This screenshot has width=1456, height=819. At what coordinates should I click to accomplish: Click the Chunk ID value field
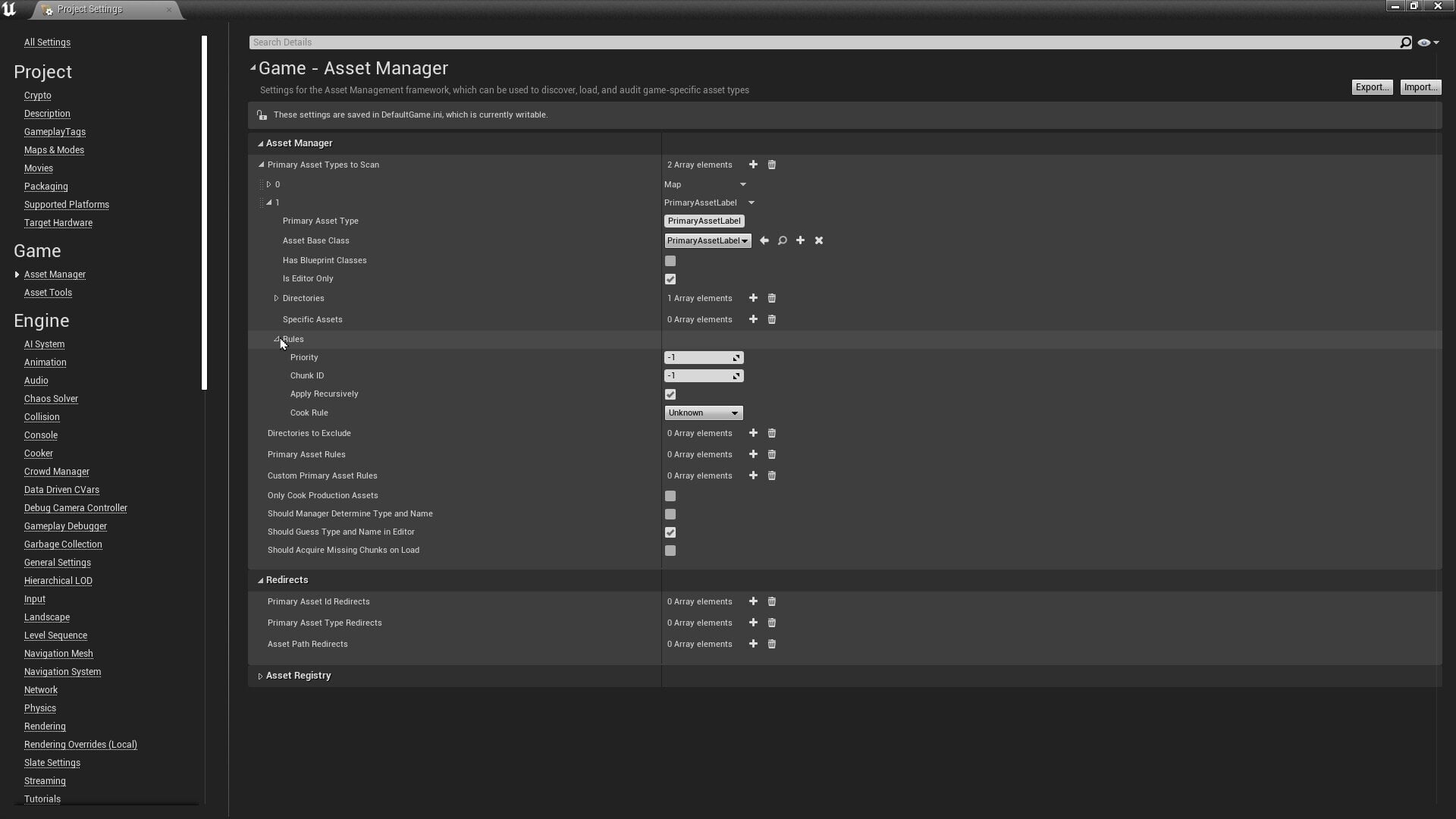pyautogui.click(x=704, y=375)
